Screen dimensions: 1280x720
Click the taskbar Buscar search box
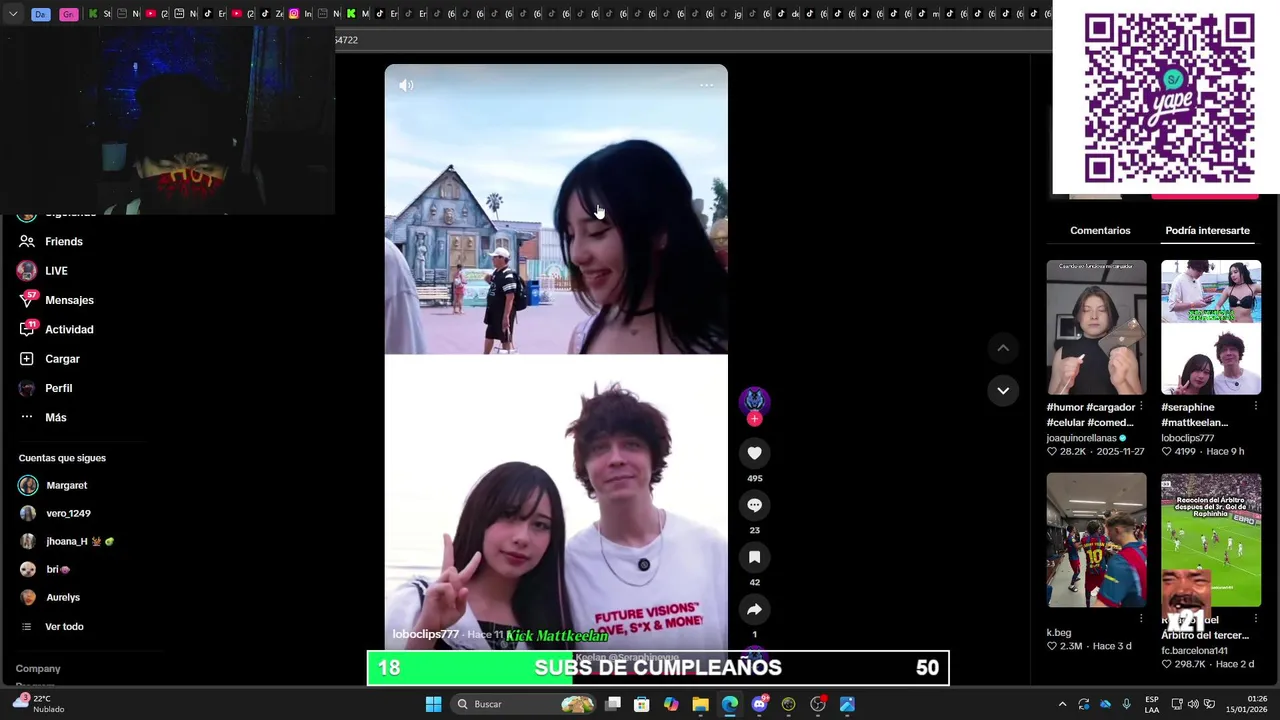pyautogui.click(x=523, y=704)
